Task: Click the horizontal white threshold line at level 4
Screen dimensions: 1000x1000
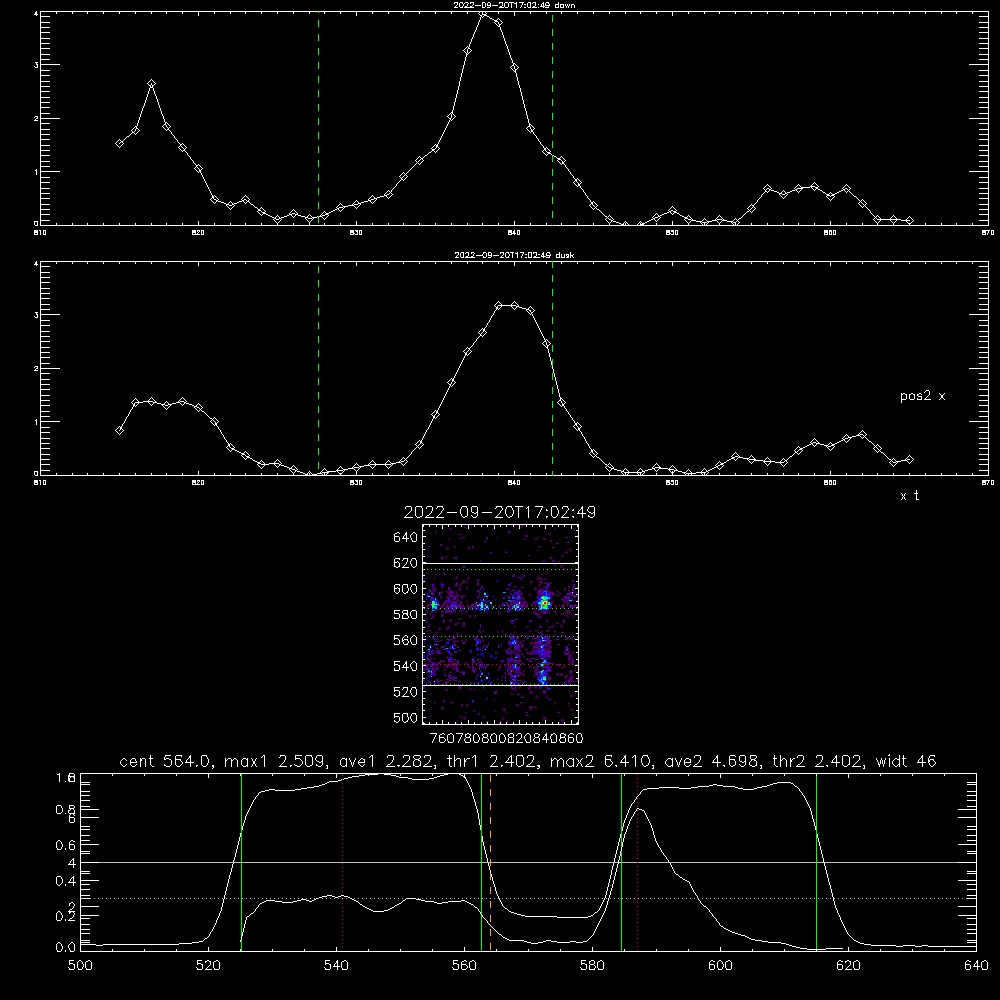Action: coord(528,862)
